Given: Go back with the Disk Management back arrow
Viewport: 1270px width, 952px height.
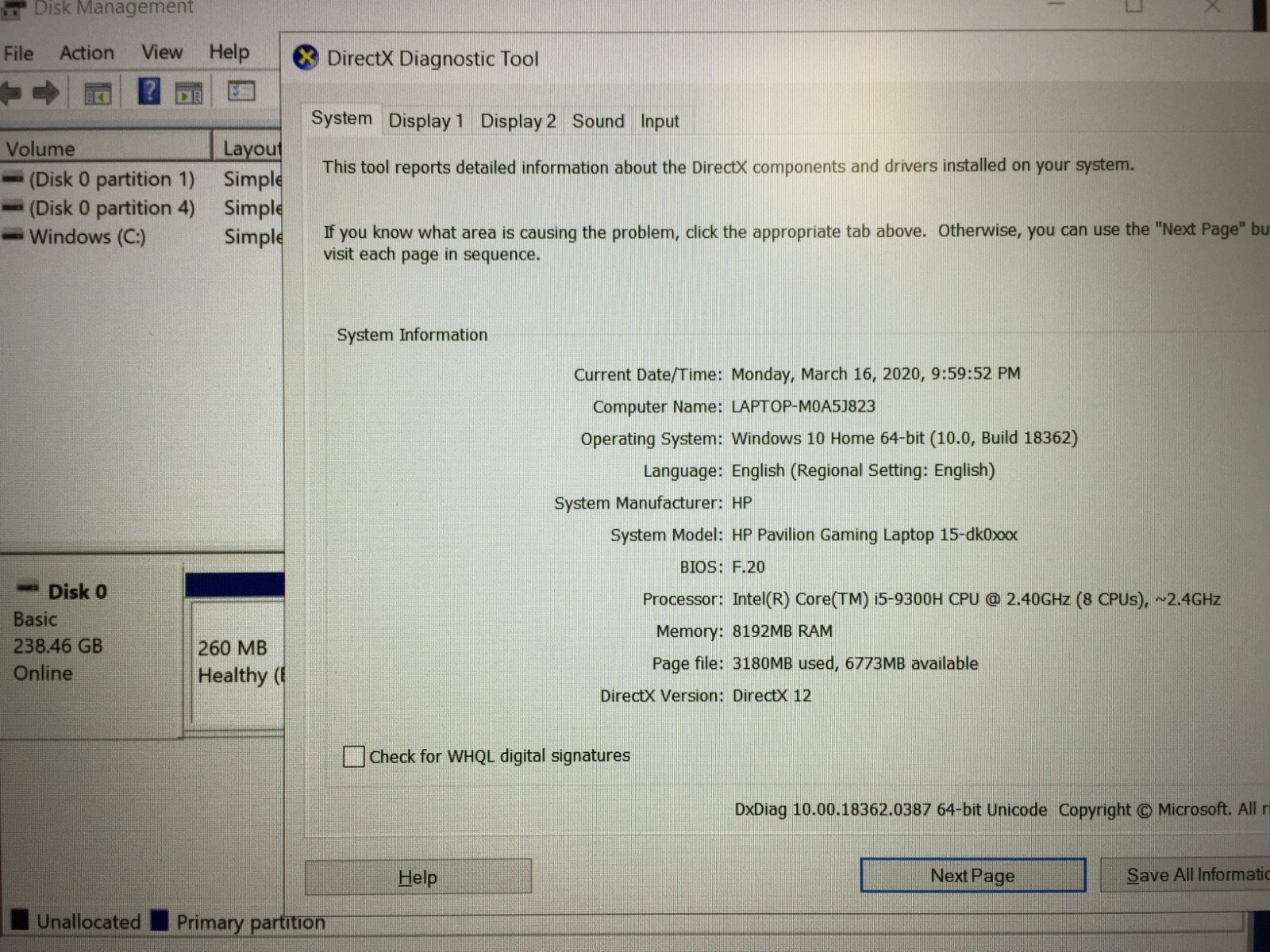Looking at the screenshot, I should pyautogui.click(x=11, y=93).
